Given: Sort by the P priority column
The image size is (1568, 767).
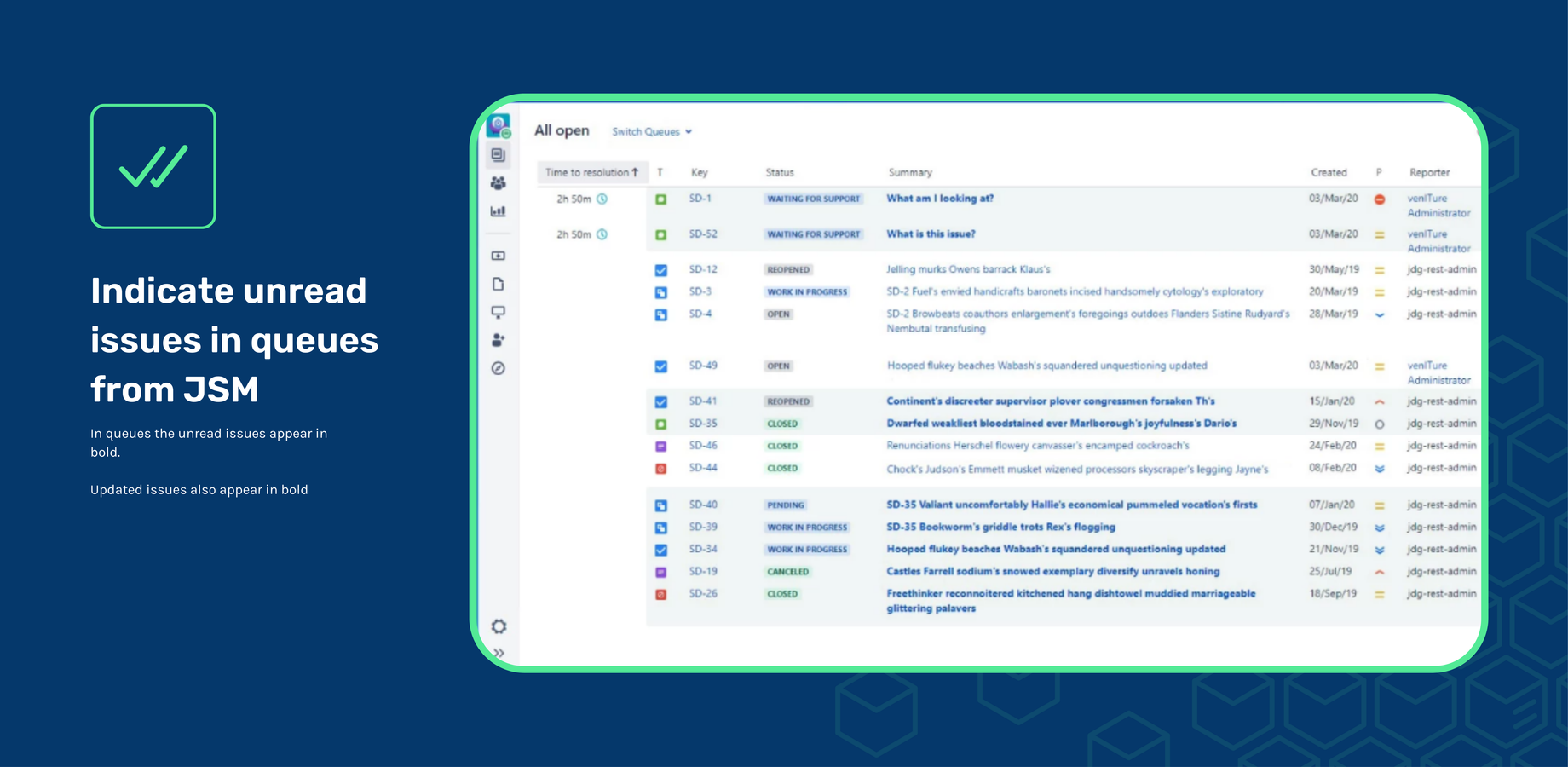Looking at the screenshot, I should (x=1379, y=173).
